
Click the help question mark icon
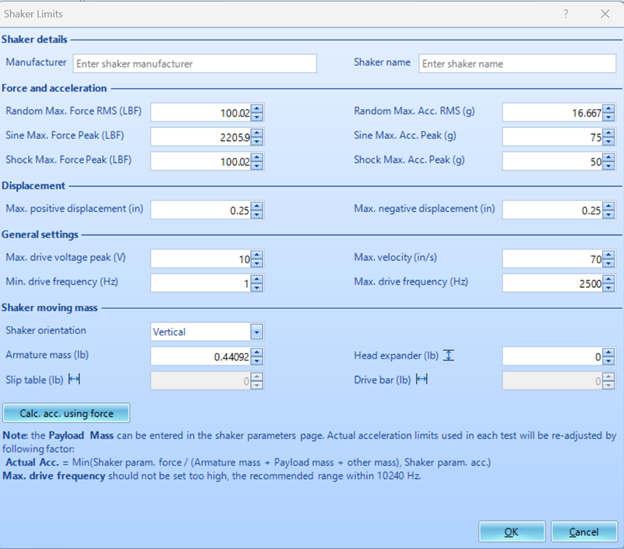[x=565, y=14]
